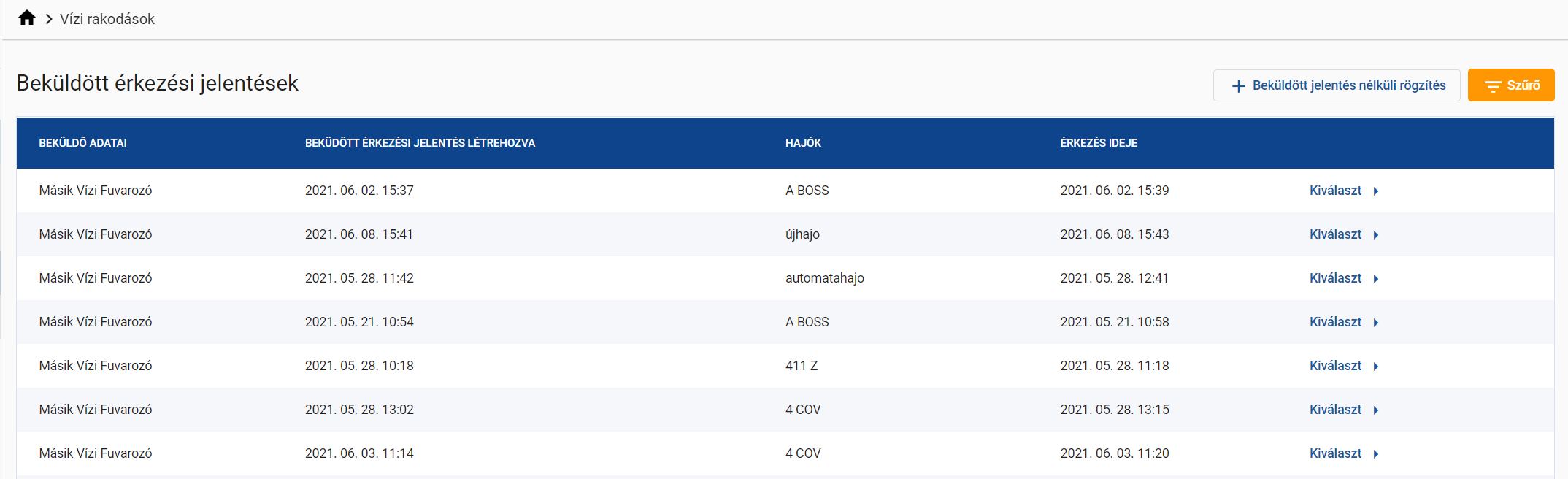This screenshot has width=1568, height=479.
Task: Click the automatahajo ship name cell
Action: [x=824, y=278]
